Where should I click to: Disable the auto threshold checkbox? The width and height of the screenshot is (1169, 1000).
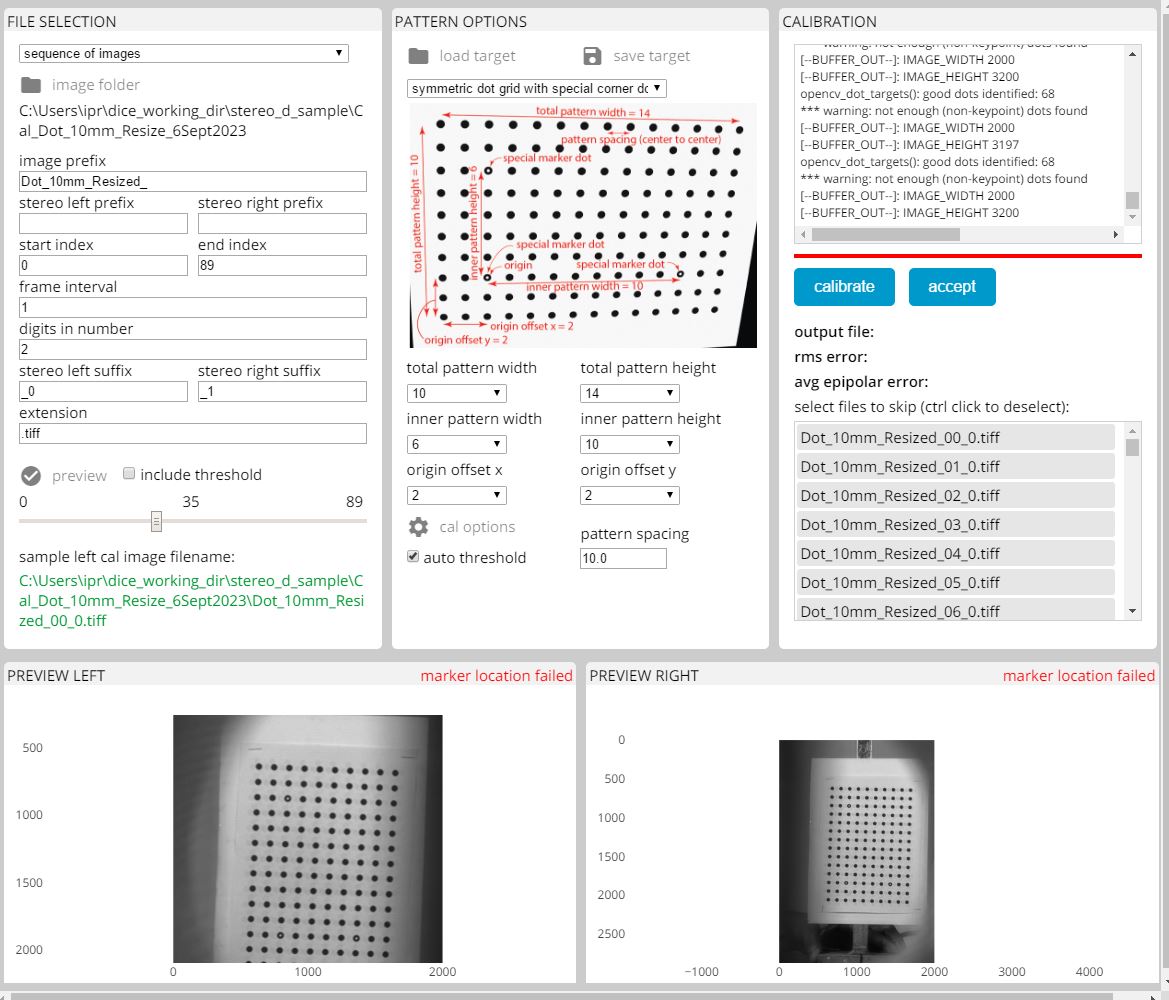click(x=412, y=557)
